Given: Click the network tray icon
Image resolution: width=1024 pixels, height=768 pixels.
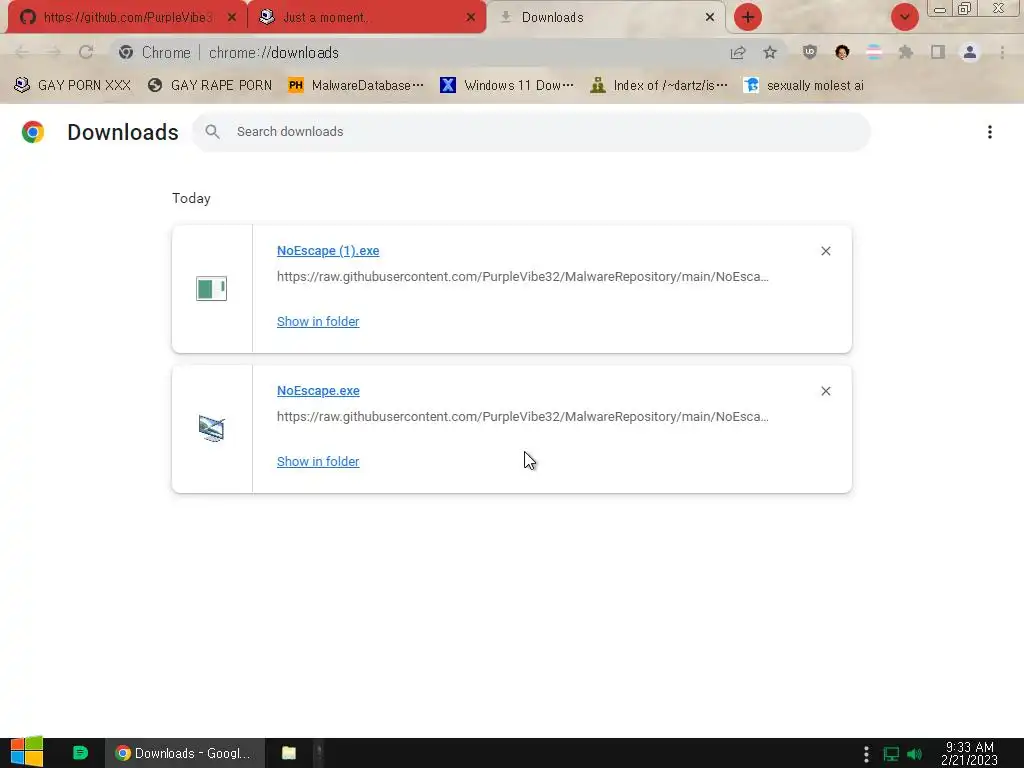Looking at the screenshot, I should pyautogui.click(x=891, y=754).
